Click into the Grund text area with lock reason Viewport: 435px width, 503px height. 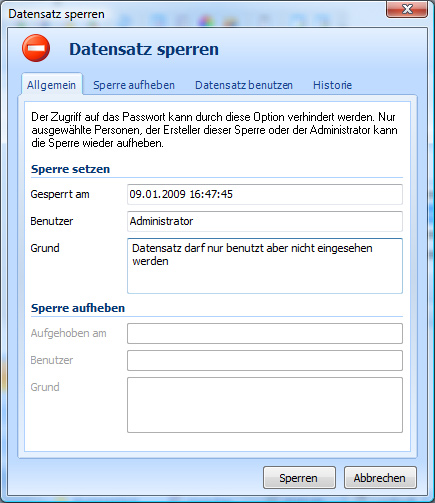click(265, 266)
